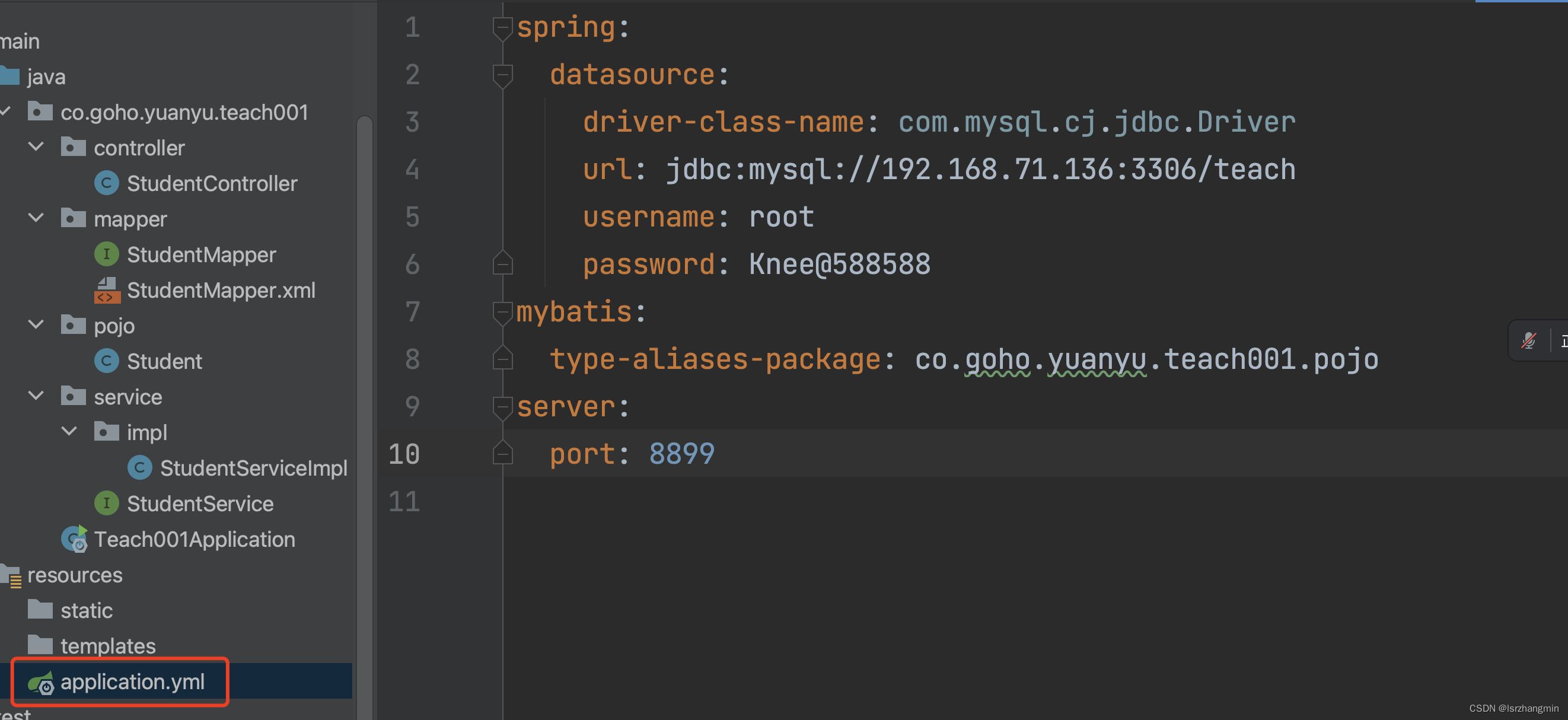Image resolution: width=1568 pixels, height=720 pixels.
Task: Collapse the mapper package folder
Action: click(37, 218)
